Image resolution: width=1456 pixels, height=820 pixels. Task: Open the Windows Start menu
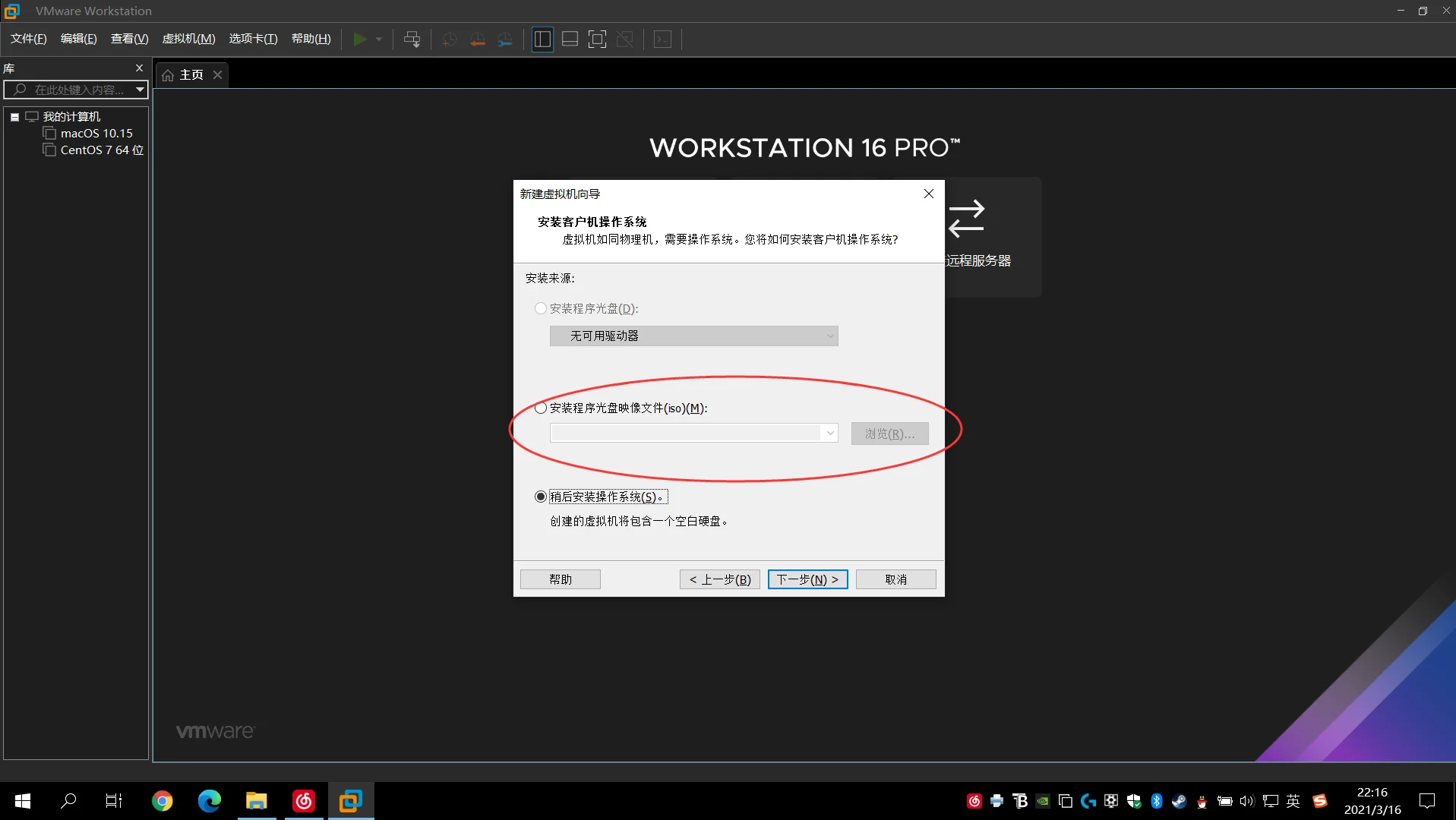point(23,801)
